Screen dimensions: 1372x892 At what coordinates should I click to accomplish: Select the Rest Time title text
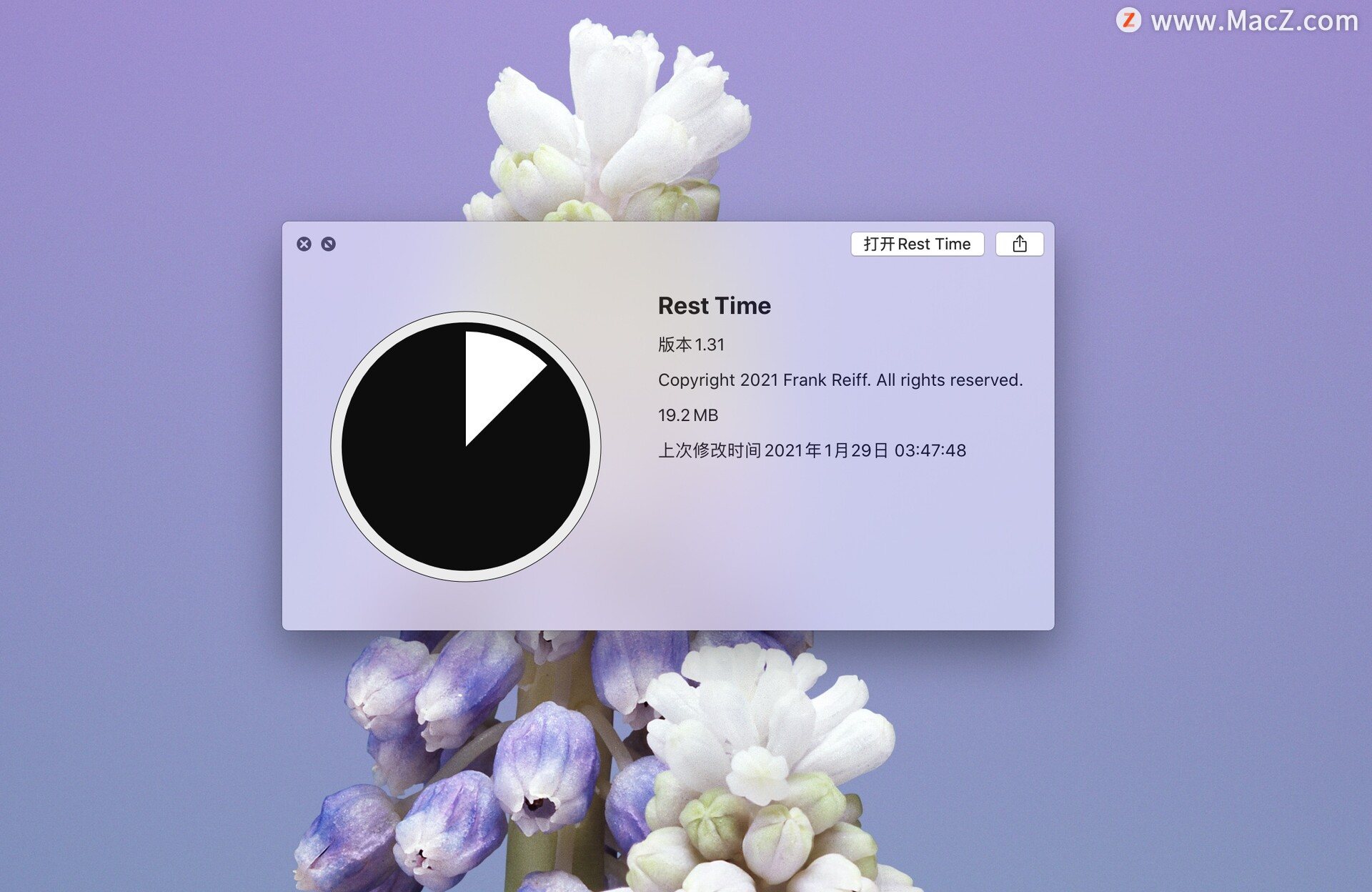714,306
